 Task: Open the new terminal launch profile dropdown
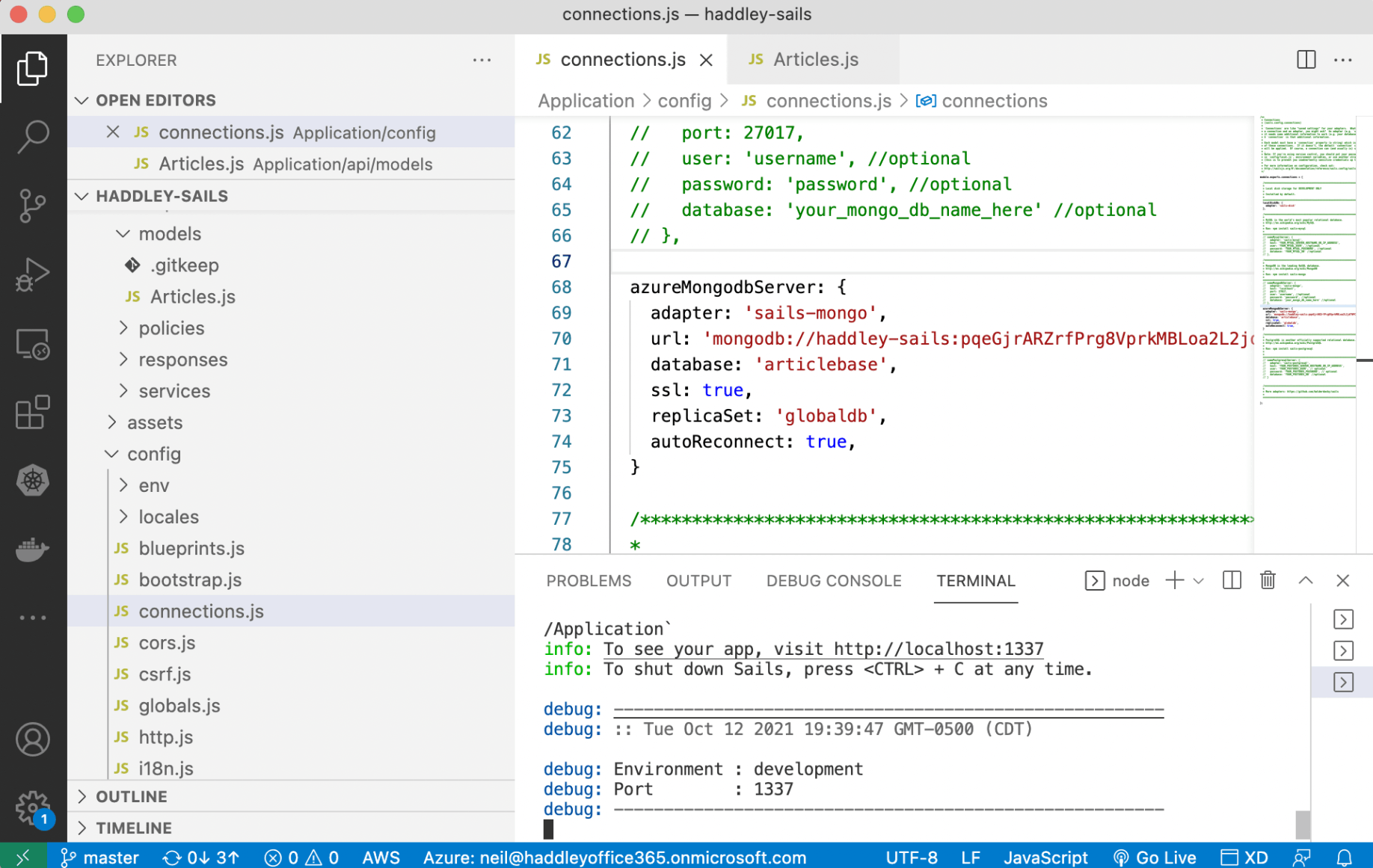click(1199, 581)
